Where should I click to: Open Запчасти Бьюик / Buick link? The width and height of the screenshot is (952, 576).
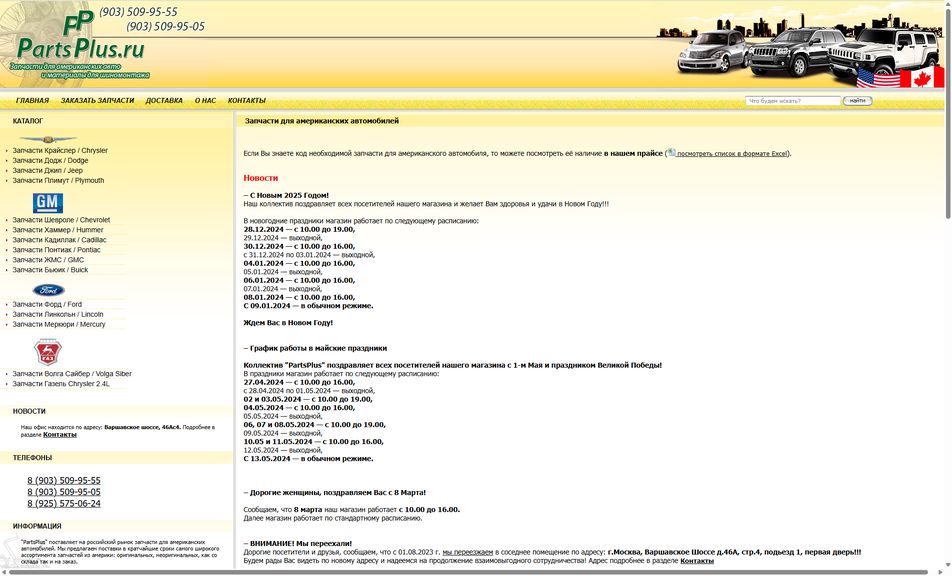coord(50,270)
